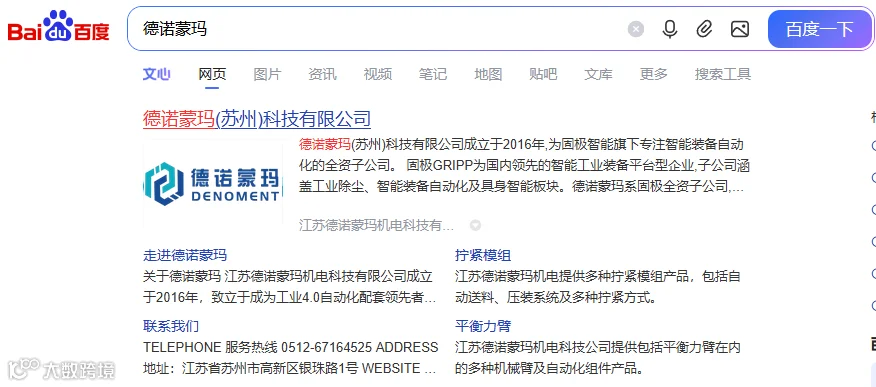Viewport: 876px width, 387px height.
Task: Click 江苏德诺蒙玛机电科技有 source name
Action: point(377,226)
